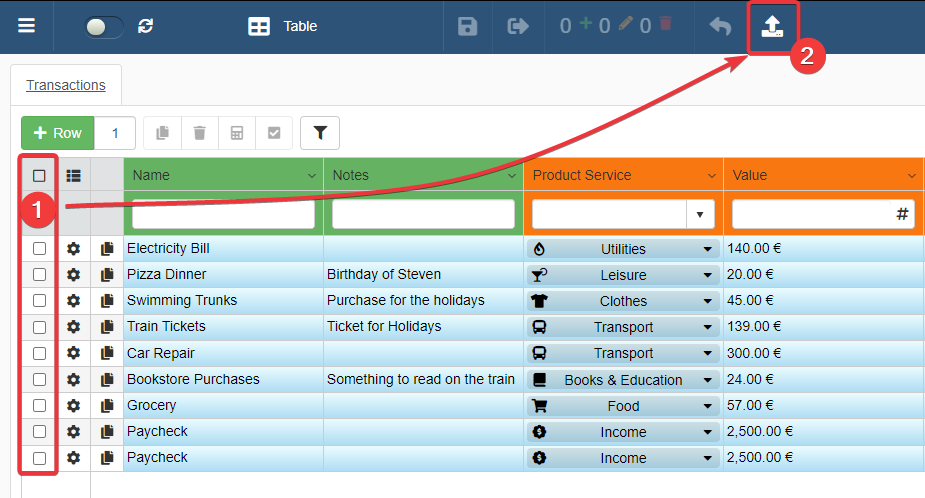925x498 pixels.
Task: Click the trash delete rows icon
Action: click(x=200, y=133)
